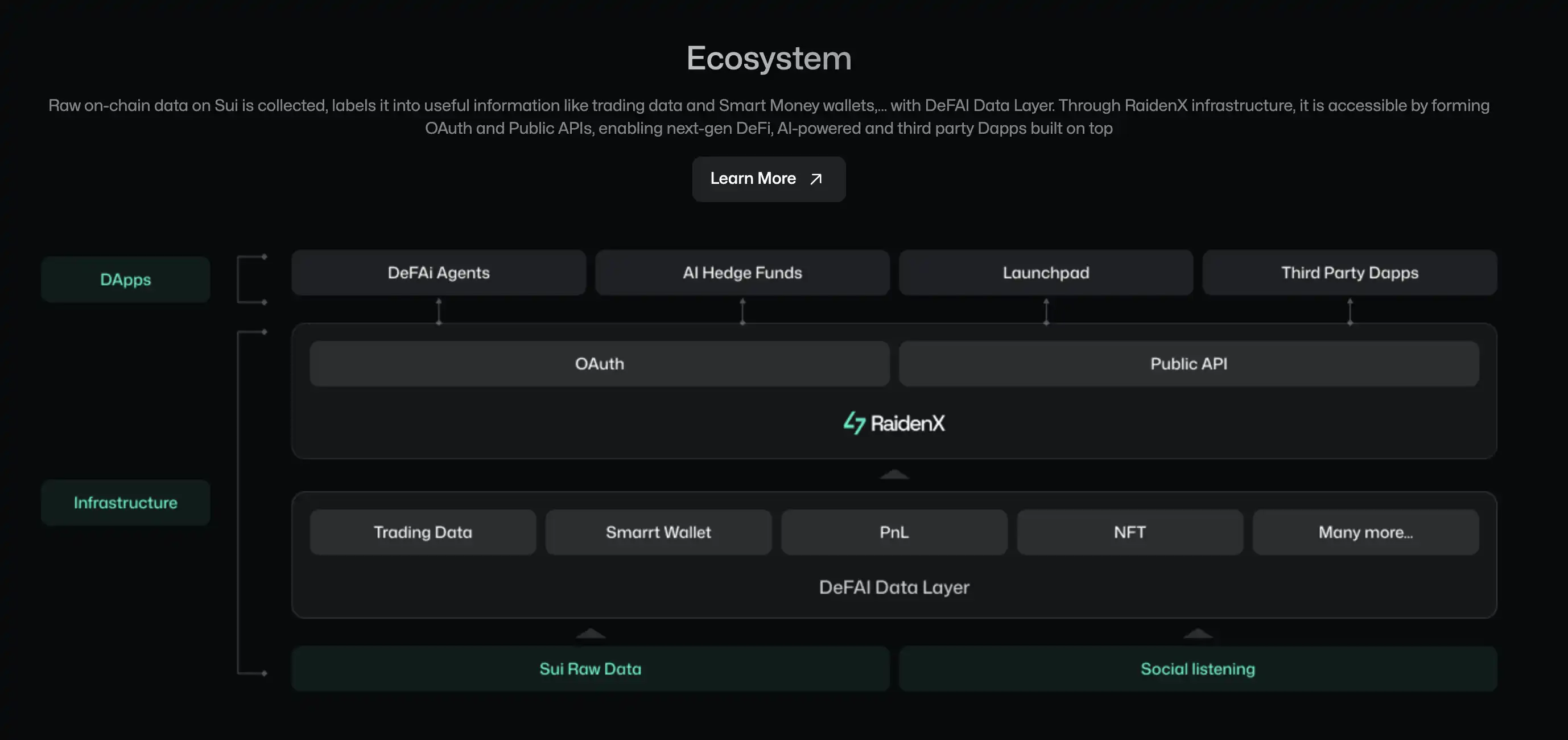
Task: Click the Social listening bar
Action: point(1197,669)
